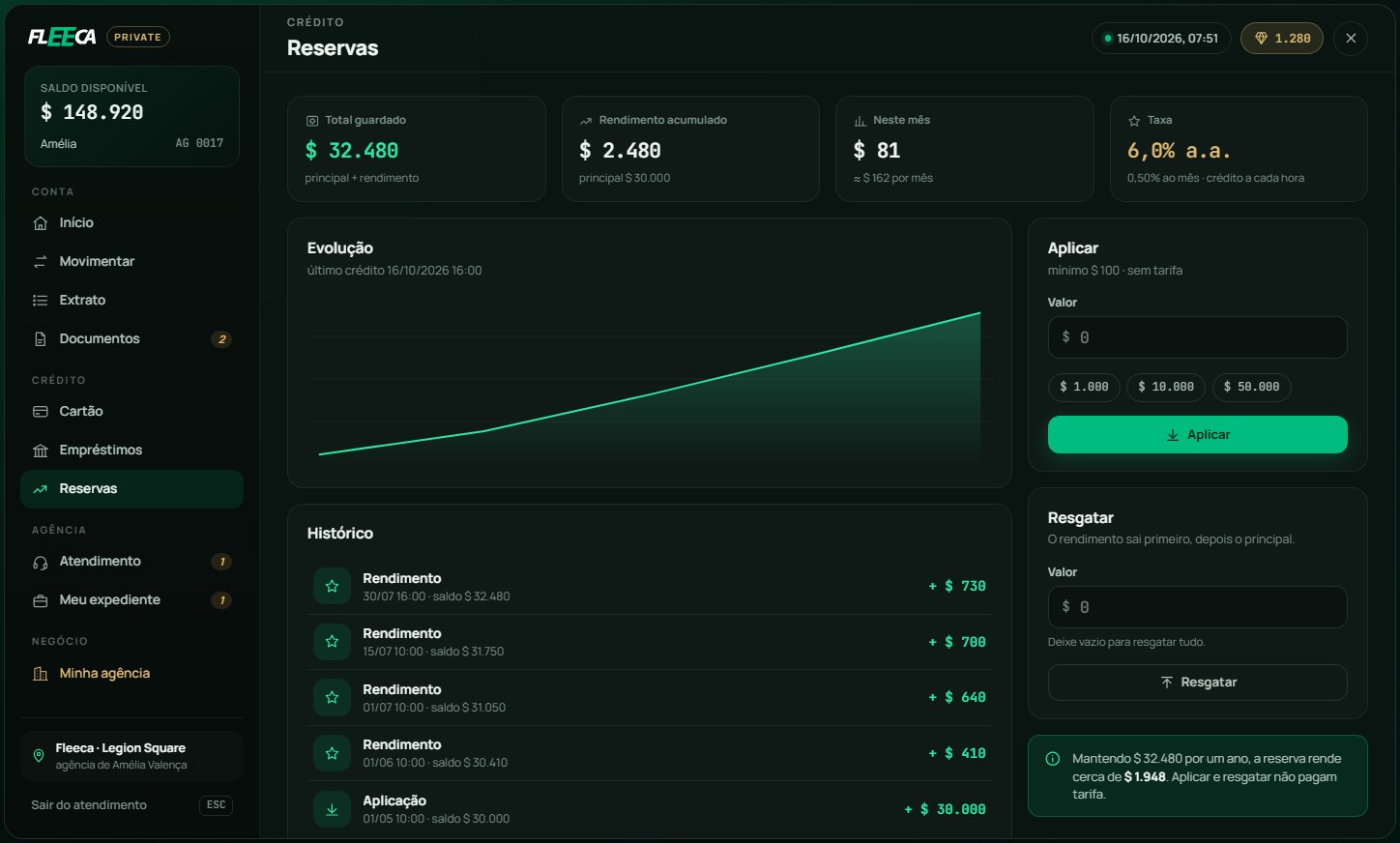1400x843 pixels.
Task: Choose the $ 50.000 preset amount
Action: pyautogui.click(x=1251, y=387)
